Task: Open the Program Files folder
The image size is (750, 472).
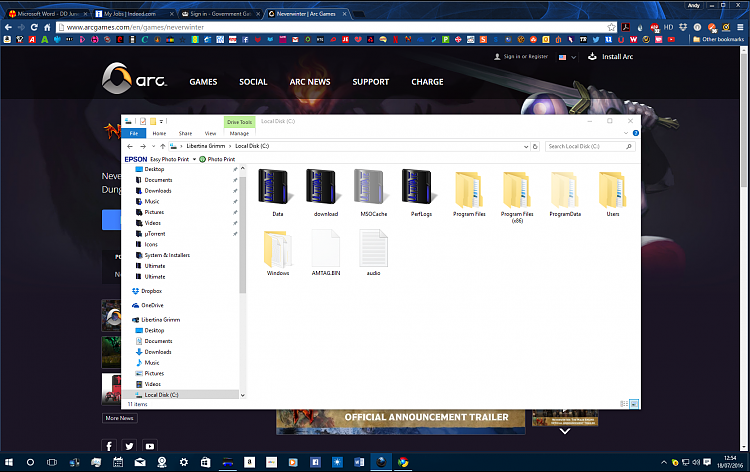Action: 469,190
